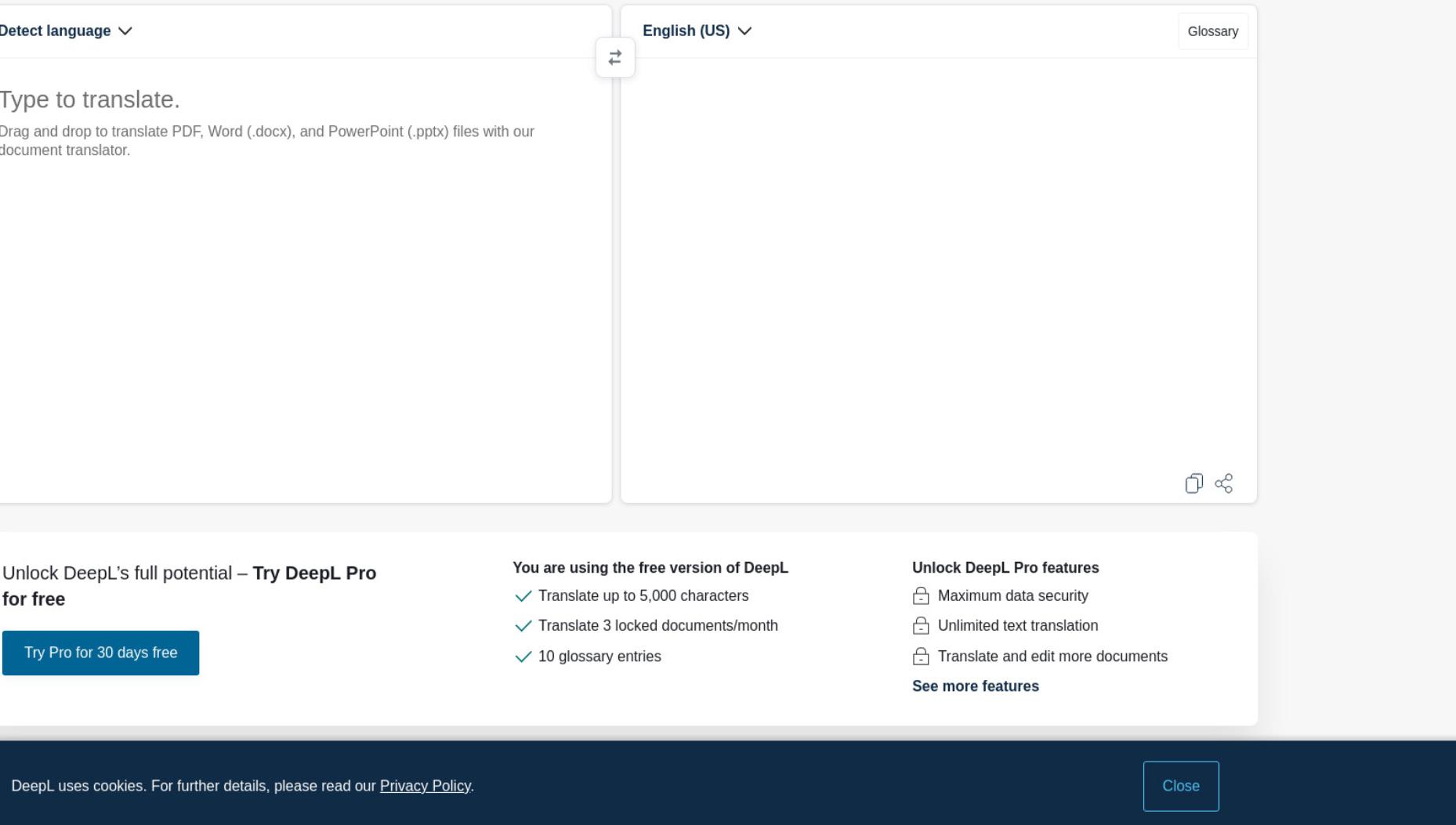
Task: Click the lock icon beside Unlimited text translation
Action: click(x=921, y=626)
